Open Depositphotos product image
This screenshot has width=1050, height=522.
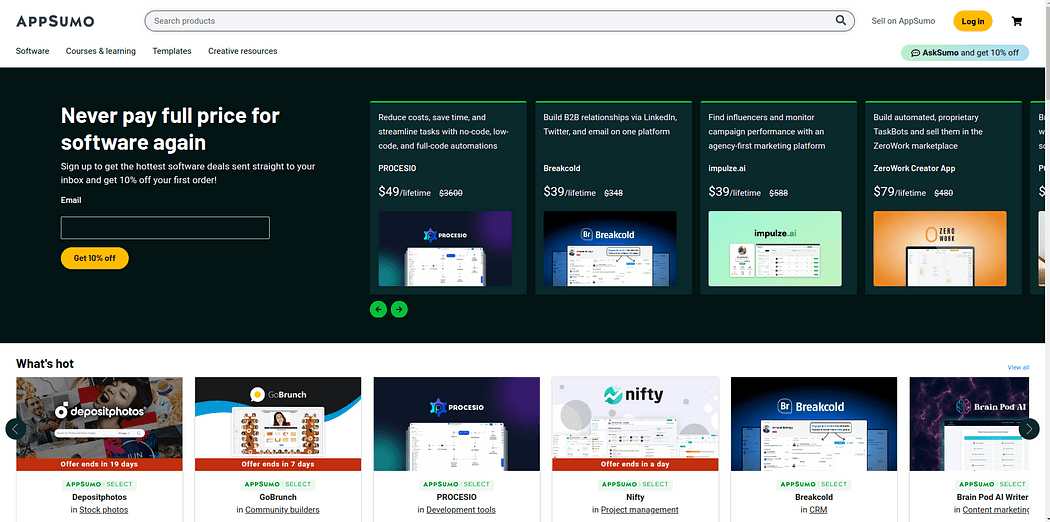[99, 424]
